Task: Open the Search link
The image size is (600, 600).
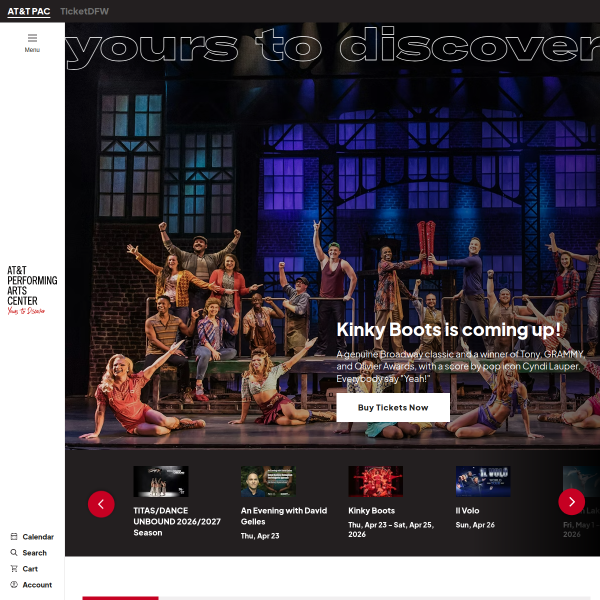Action: (34, 553)
